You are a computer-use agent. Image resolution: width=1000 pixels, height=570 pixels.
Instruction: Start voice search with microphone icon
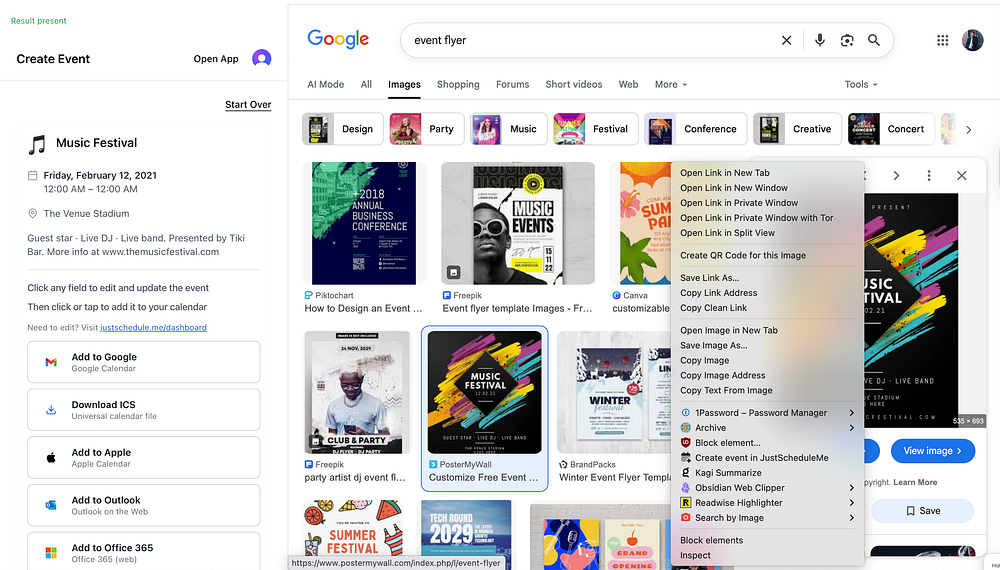pos(820,40)
